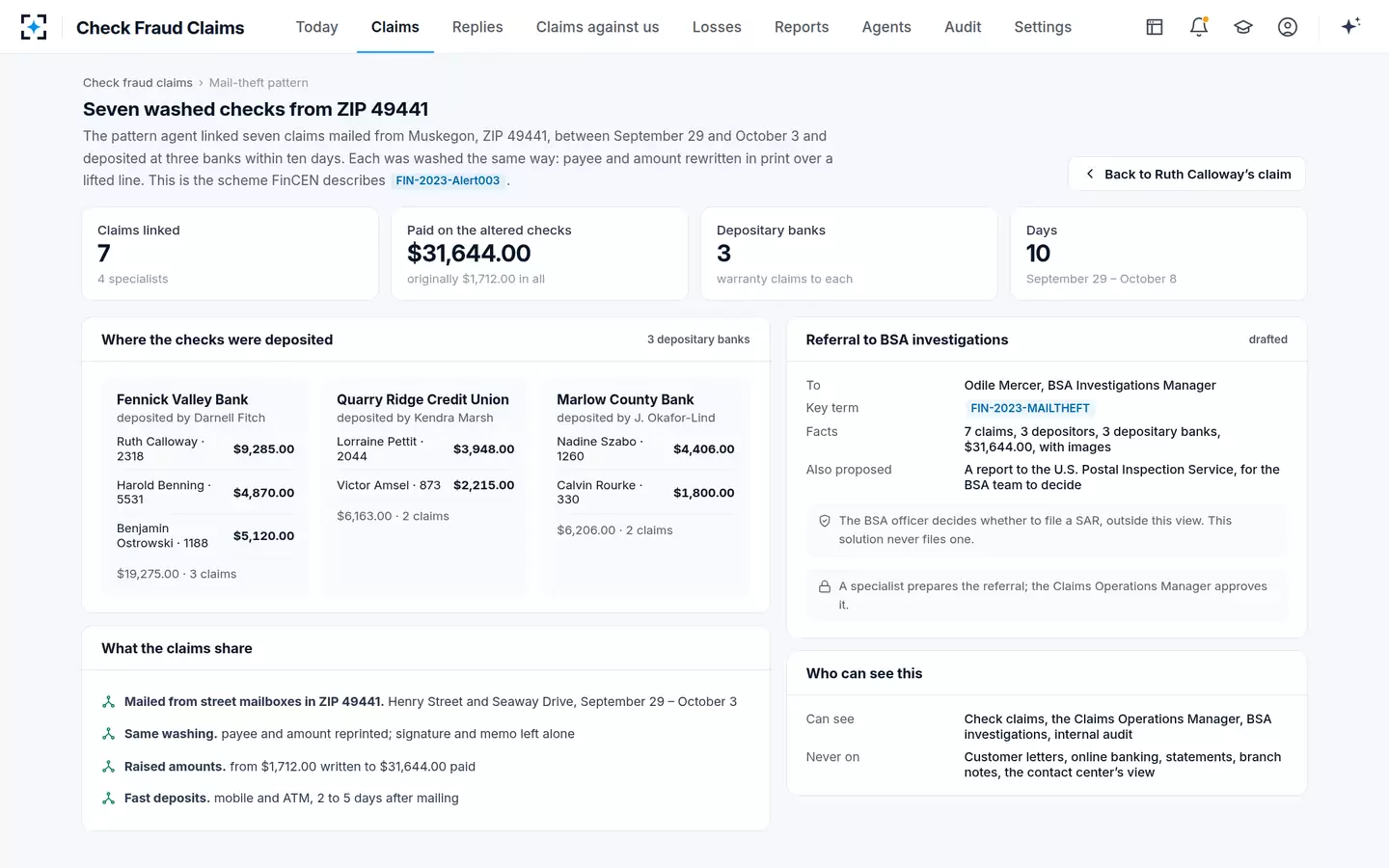Click Check fraud claims breadcrumb
1389x868 pixels.
point(138,83)
